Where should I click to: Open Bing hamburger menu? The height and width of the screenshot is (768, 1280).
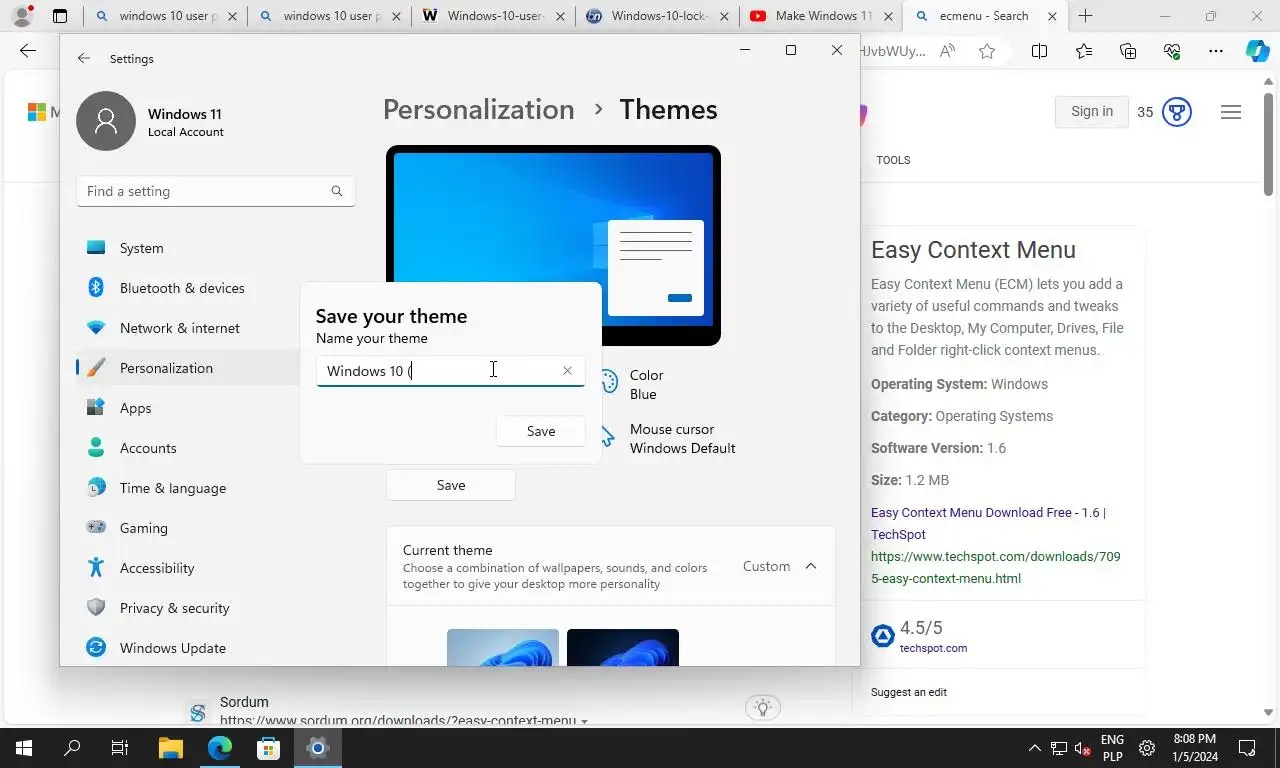pos(1231,112)
